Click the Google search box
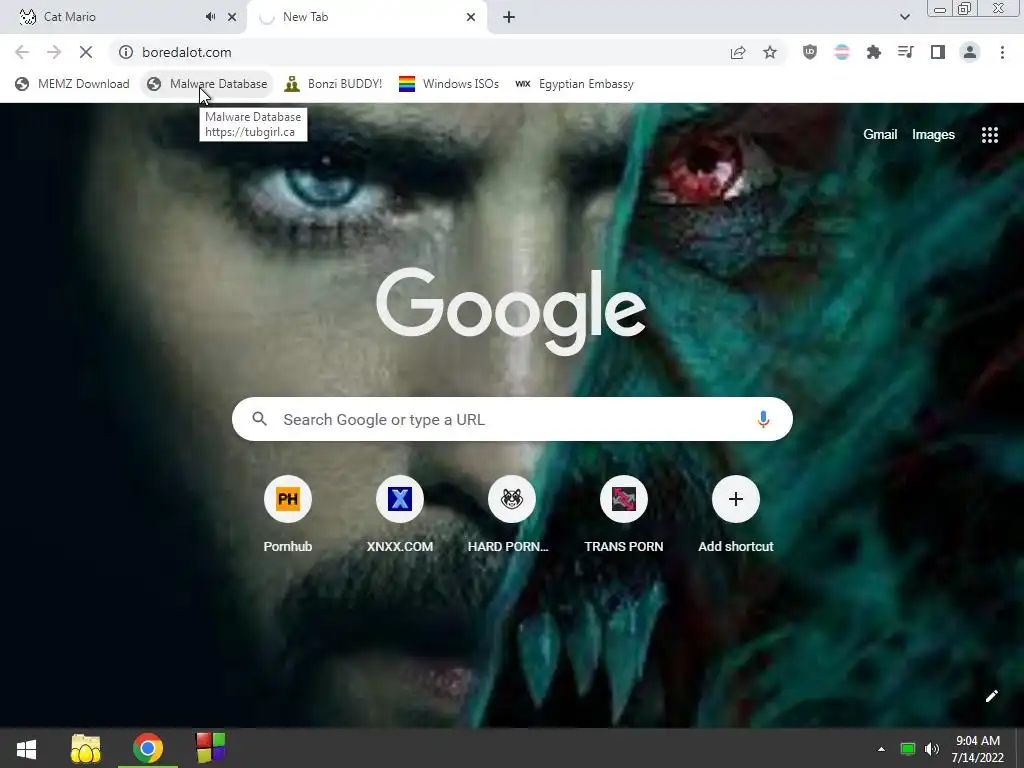1024x768 pixels. coord(512,419)
